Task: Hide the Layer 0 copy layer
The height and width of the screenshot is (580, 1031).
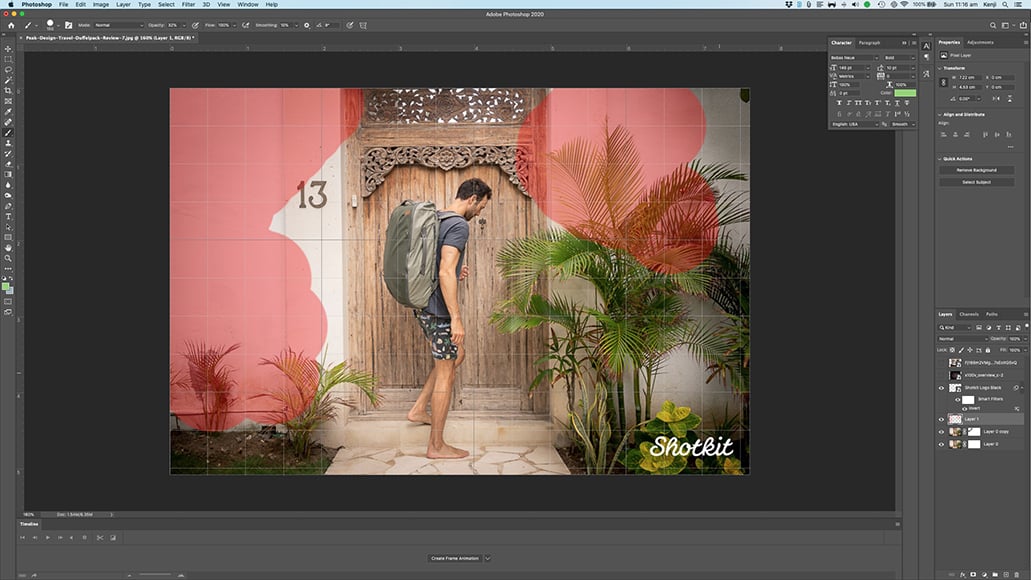Action: 941,431
